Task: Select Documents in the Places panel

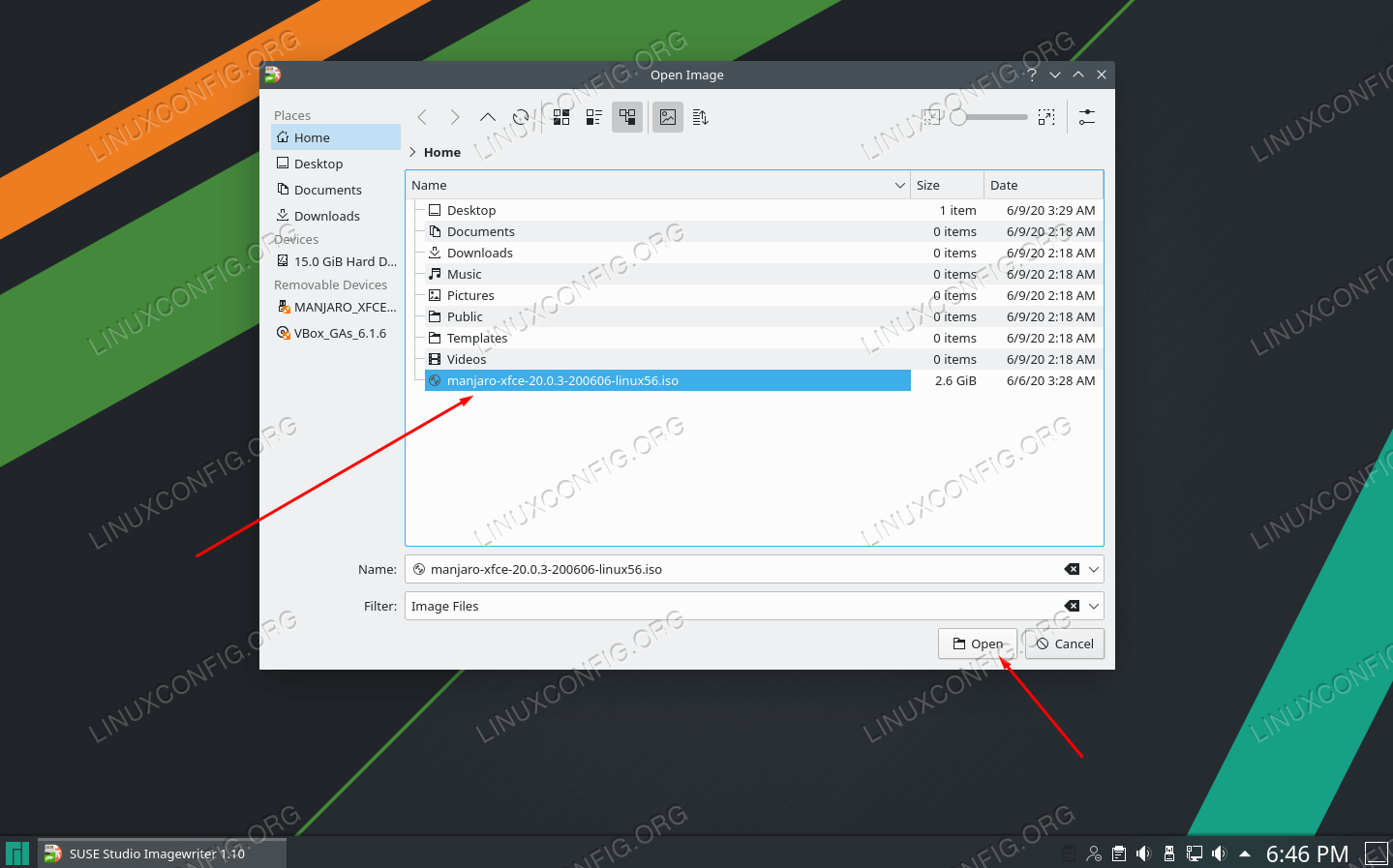Action: (x=336, y=190)
